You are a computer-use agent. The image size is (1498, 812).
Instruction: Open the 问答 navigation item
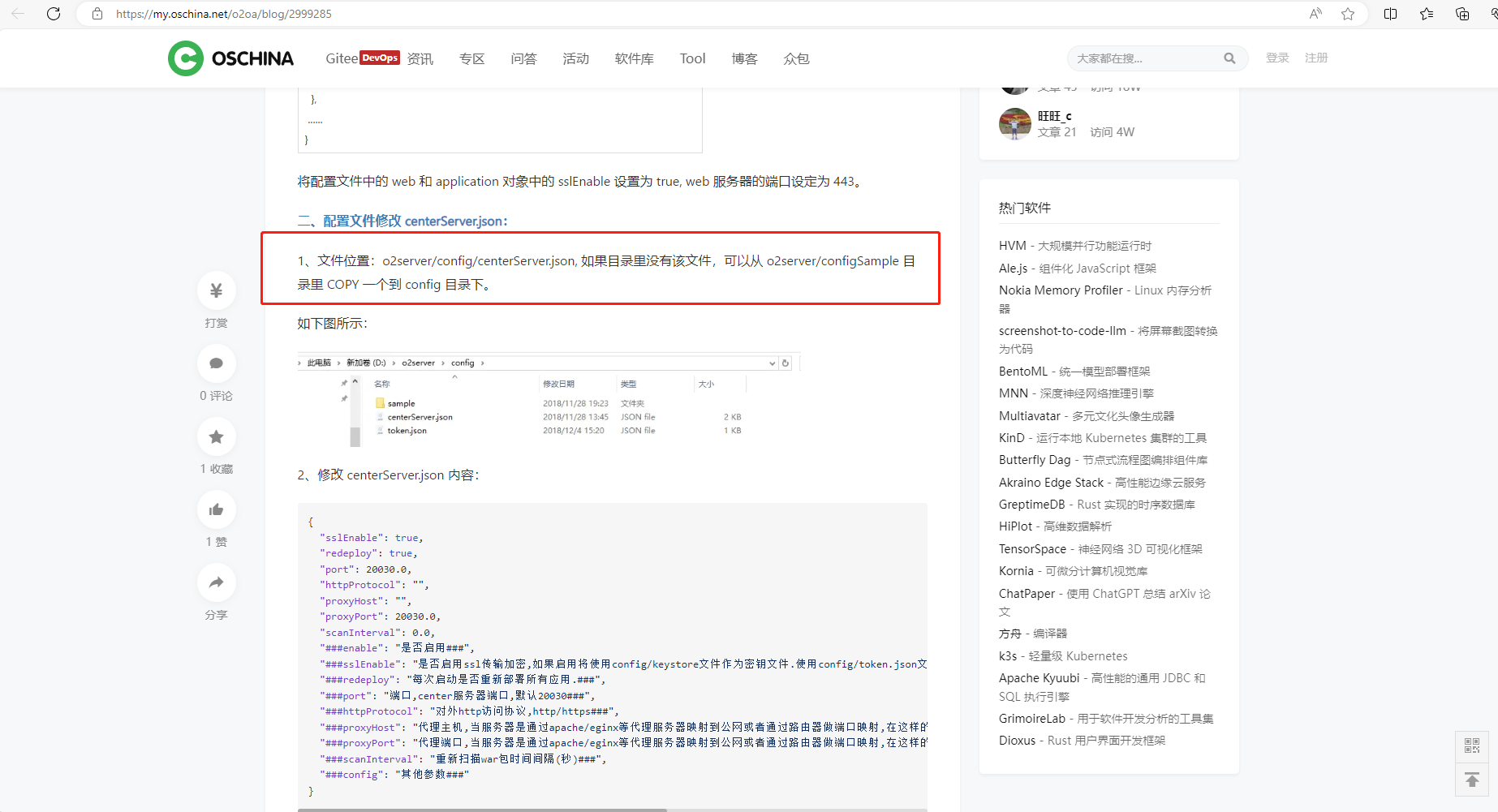(523, 58)
